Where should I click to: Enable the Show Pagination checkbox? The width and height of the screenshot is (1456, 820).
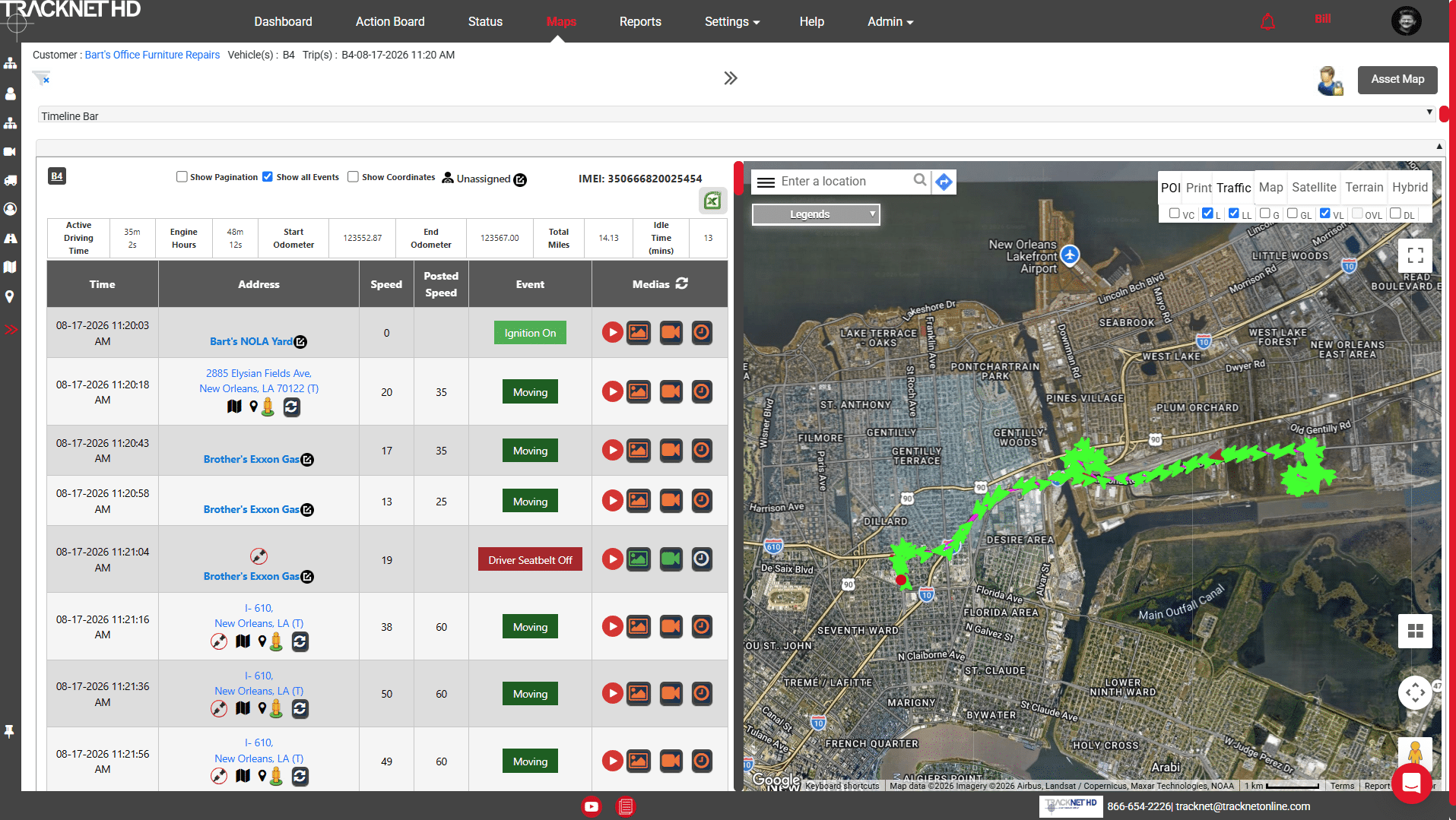pos(182,177)
